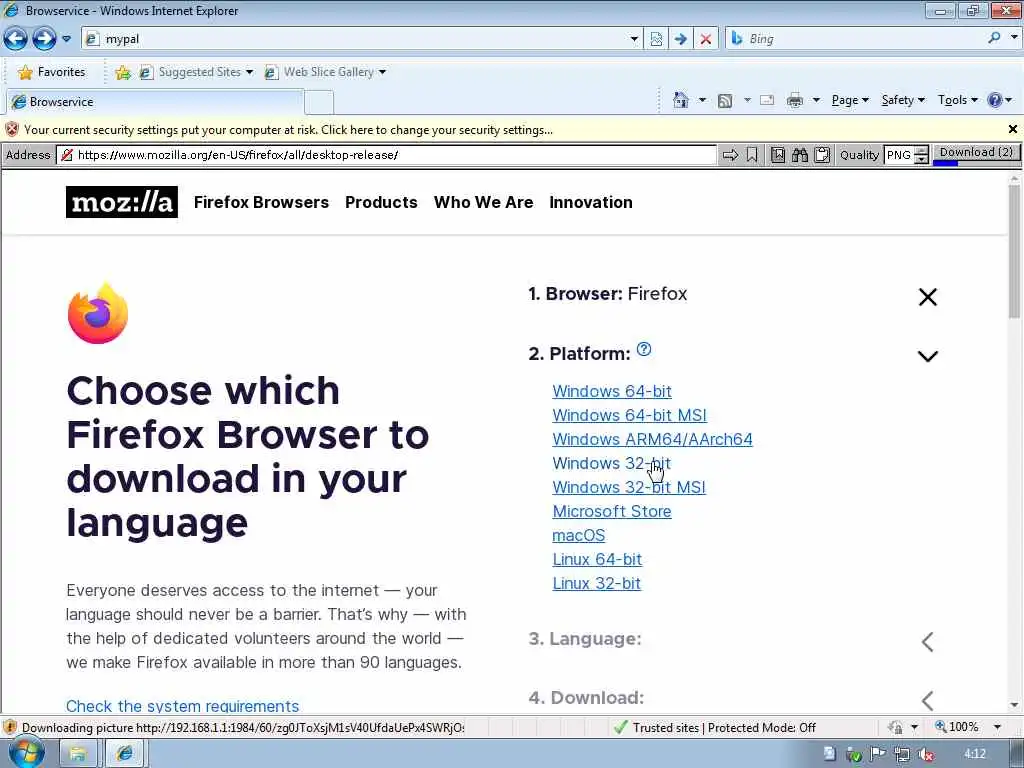Click the Browservice clipboard icon
The height and width of the screenshot is (768, 1024).
click(x=822, y=155)
